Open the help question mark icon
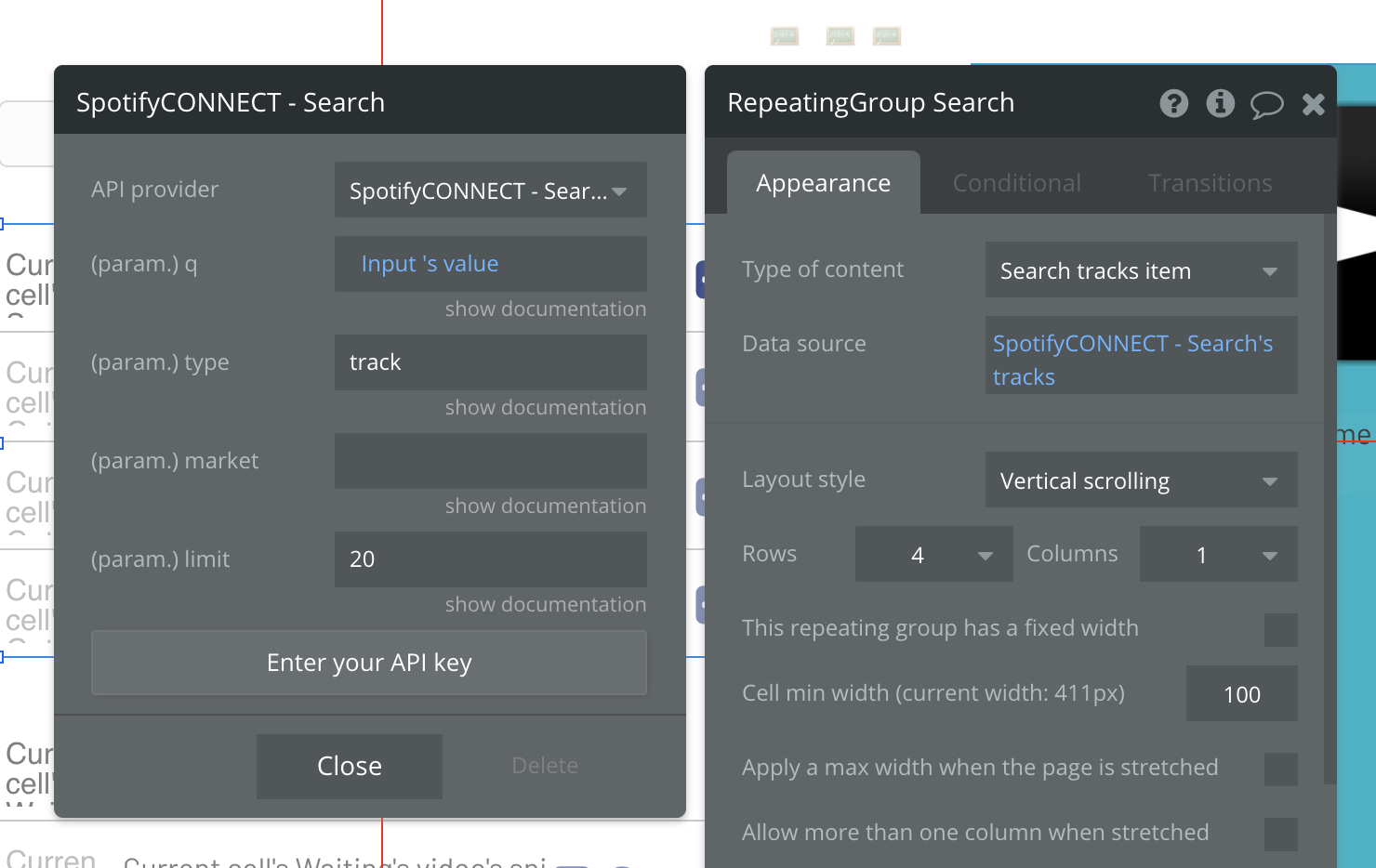This screenshot has height=868, width=1376. [1174, 103]
